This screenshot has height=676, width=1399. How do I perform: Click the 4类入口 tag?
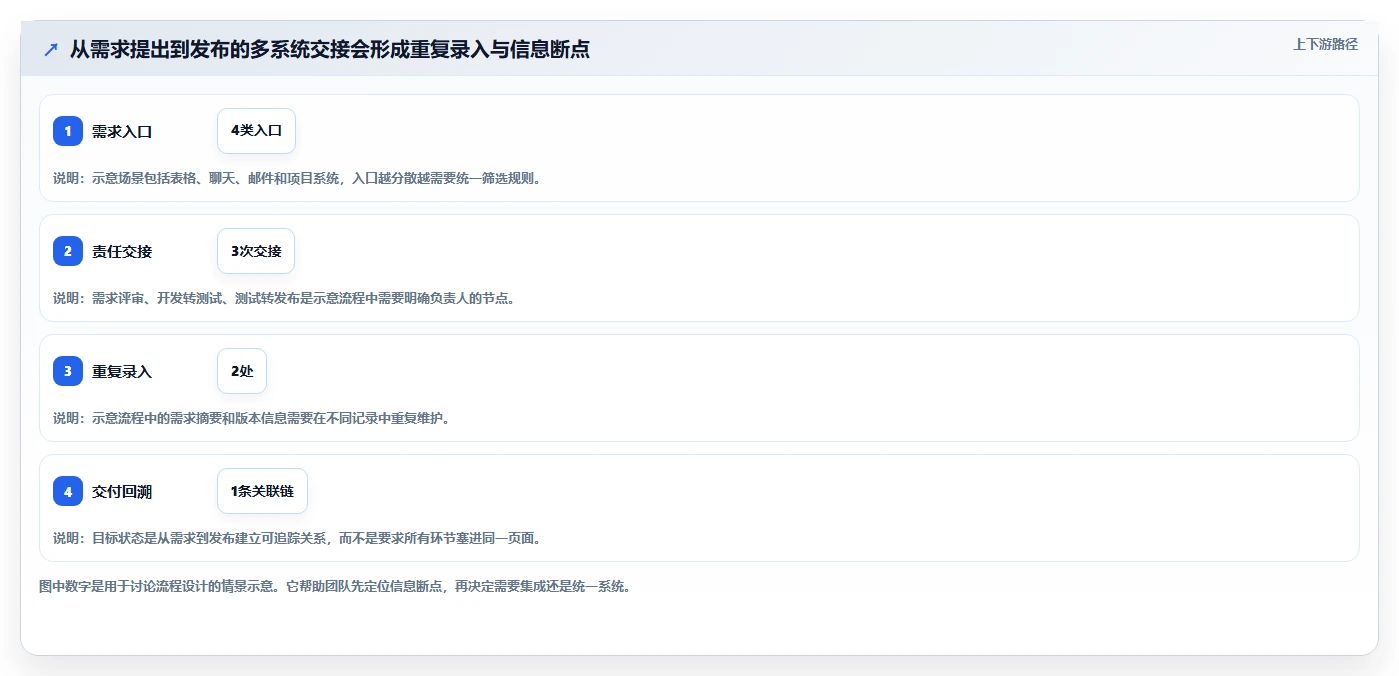[256, 131]
